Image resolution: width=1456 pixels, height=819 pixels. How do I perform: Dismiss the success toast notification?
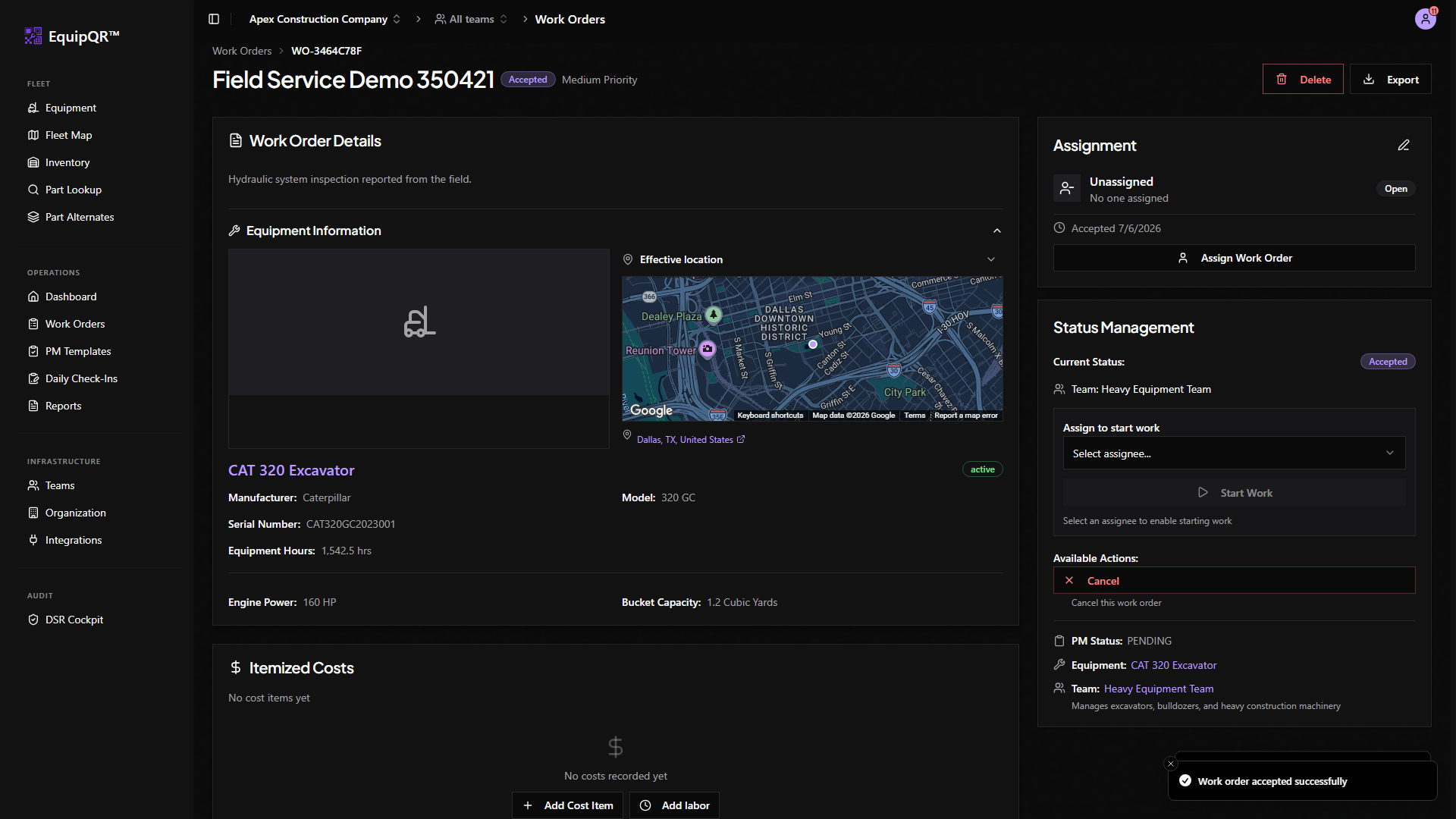point(1171,764)
